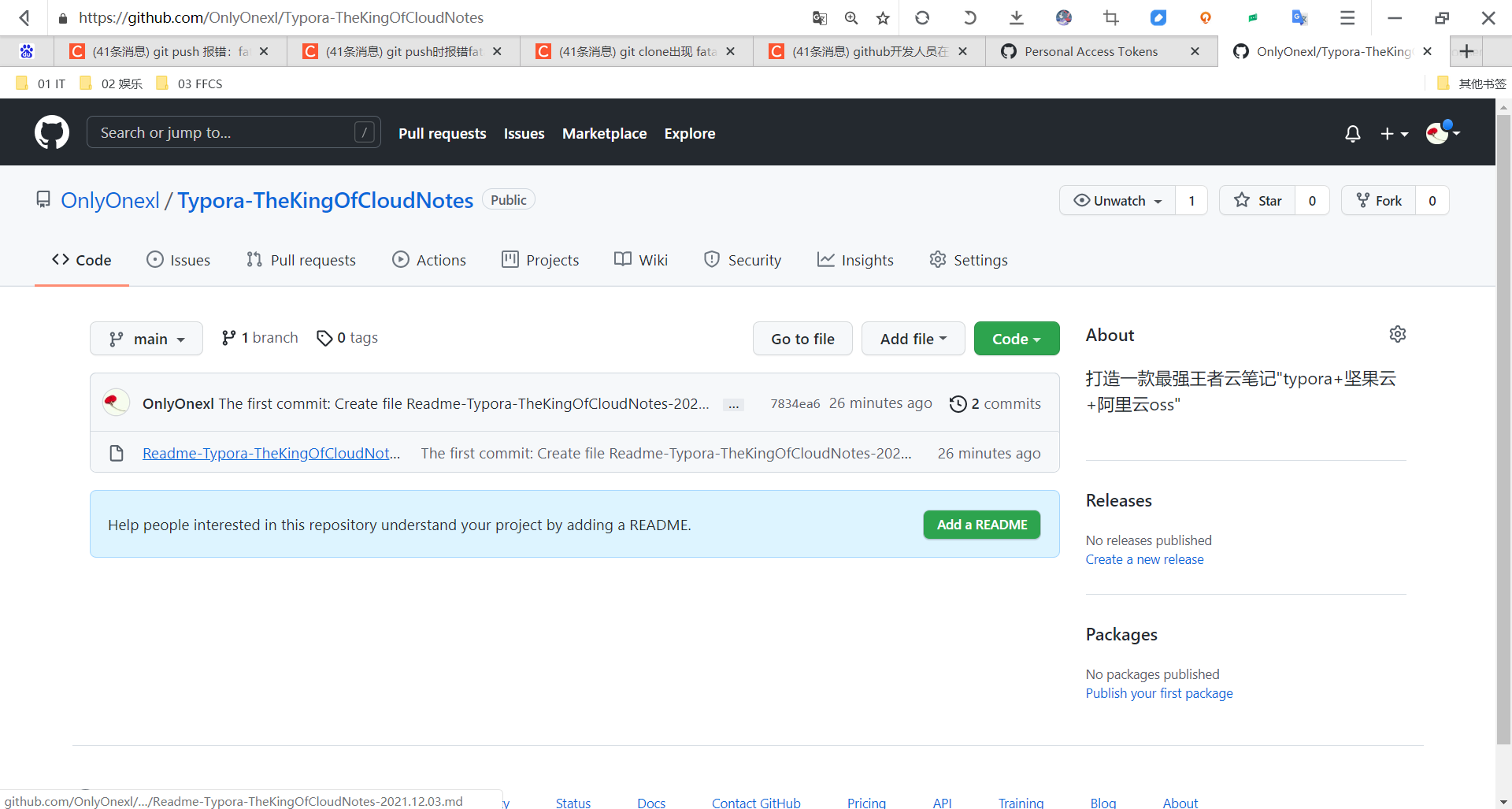The width and height of the screenshot is (1512, 809).
Task: Close the Personal Access Tokens tab
Action: coord(1195,51)
